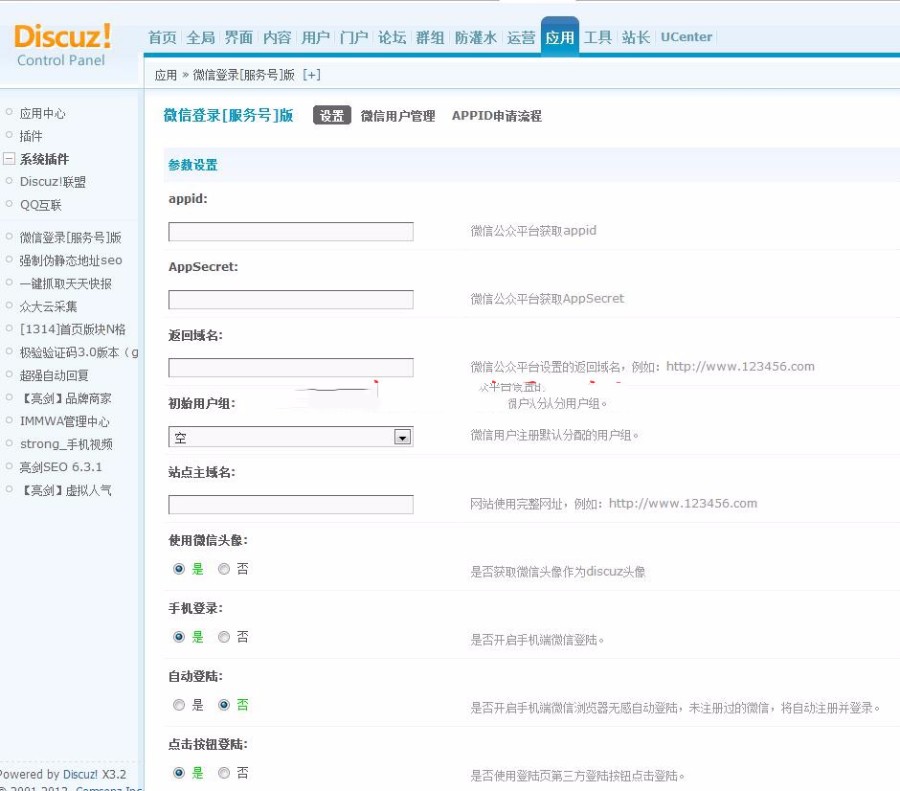Open Discuz!联盟 in the sidebar
Screen dimensions: 900x791
(x=53, y=182)
